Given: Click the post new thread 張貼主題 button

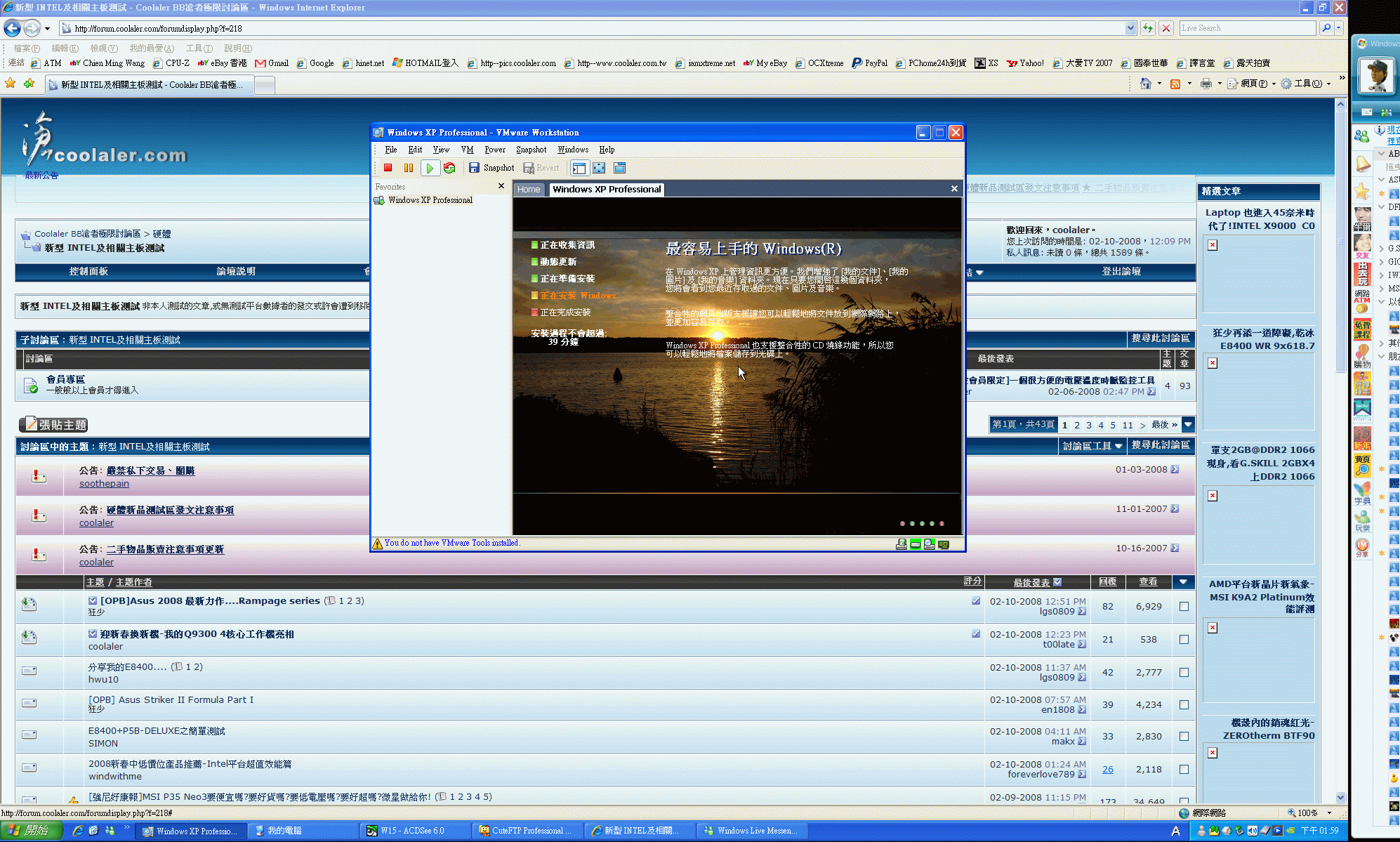Looking at the screenshot, I should (x=53, y=424).
